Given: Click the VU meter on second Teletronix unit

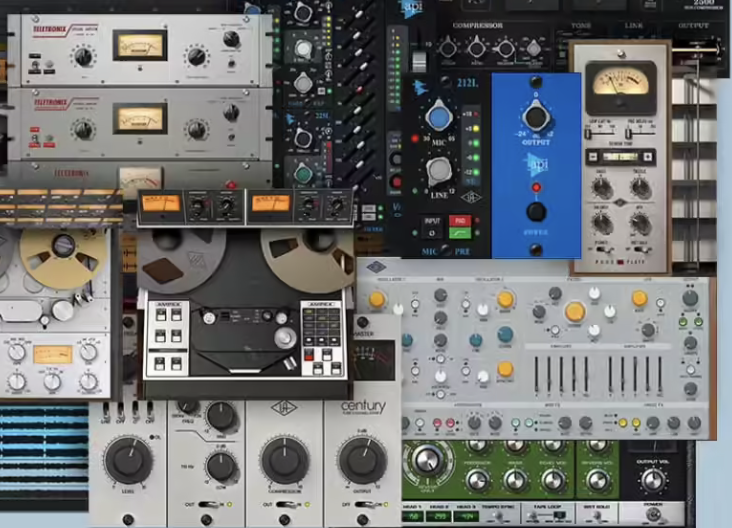Looking at the screenshot, I should coord(140,118).
